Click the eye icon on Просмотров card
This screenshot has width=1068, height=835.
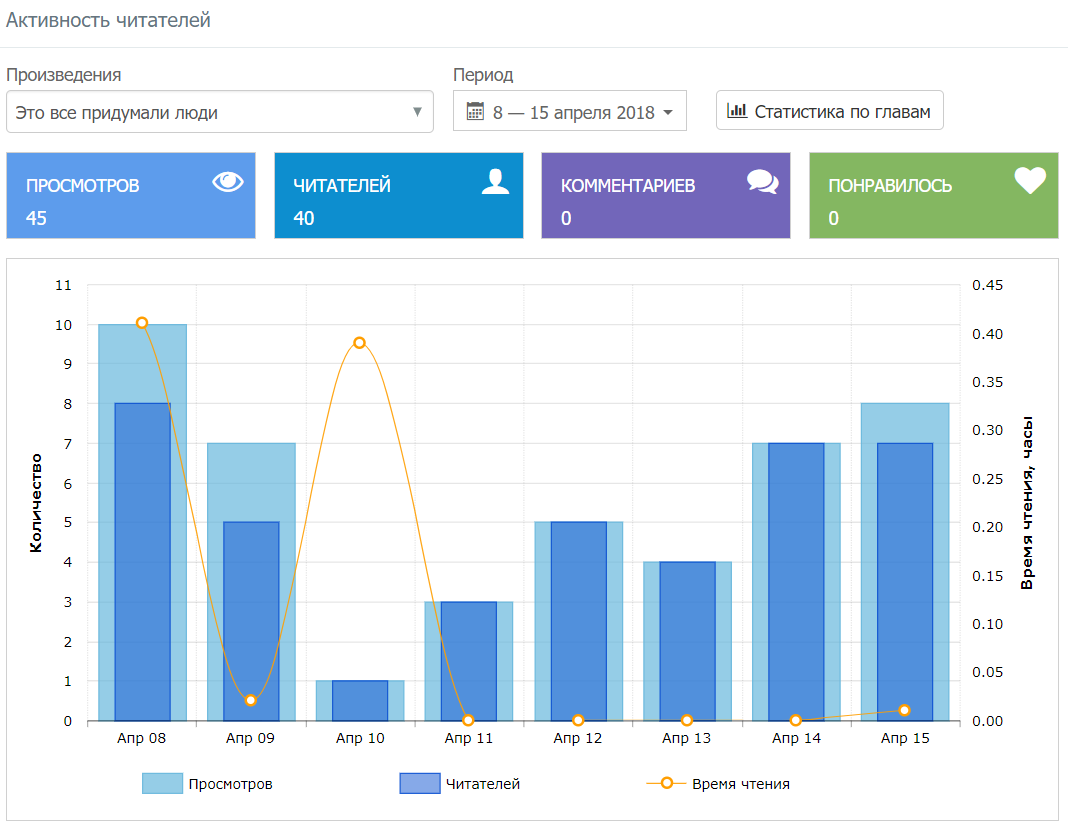(x=228, y=181)
